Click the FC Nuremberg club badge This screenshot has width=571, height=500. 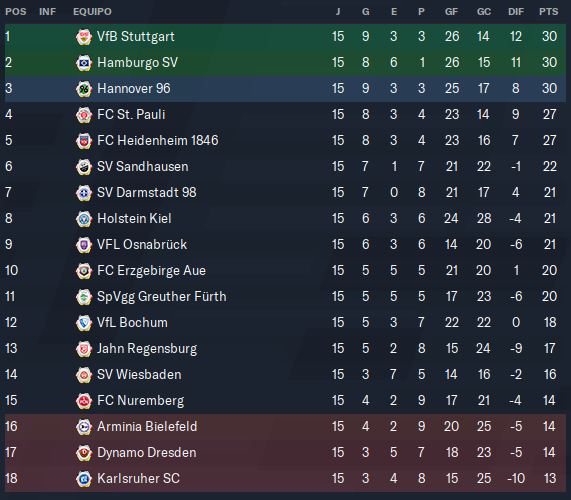pos(84,401)
